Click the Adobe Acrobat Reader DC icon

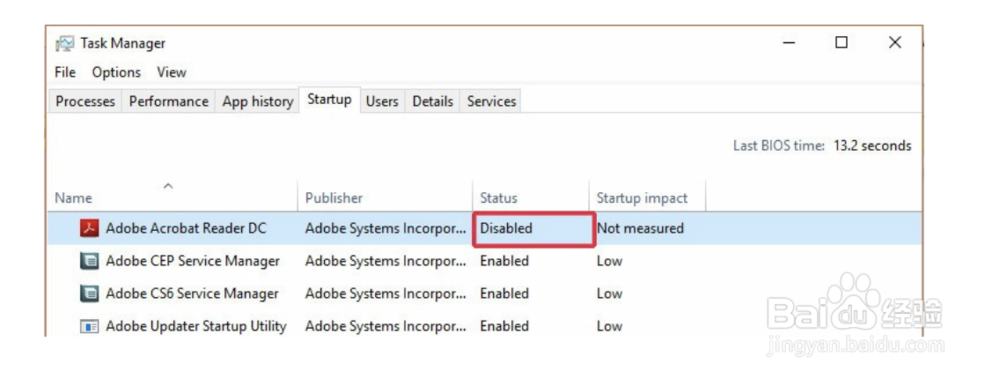click(89, 228)
